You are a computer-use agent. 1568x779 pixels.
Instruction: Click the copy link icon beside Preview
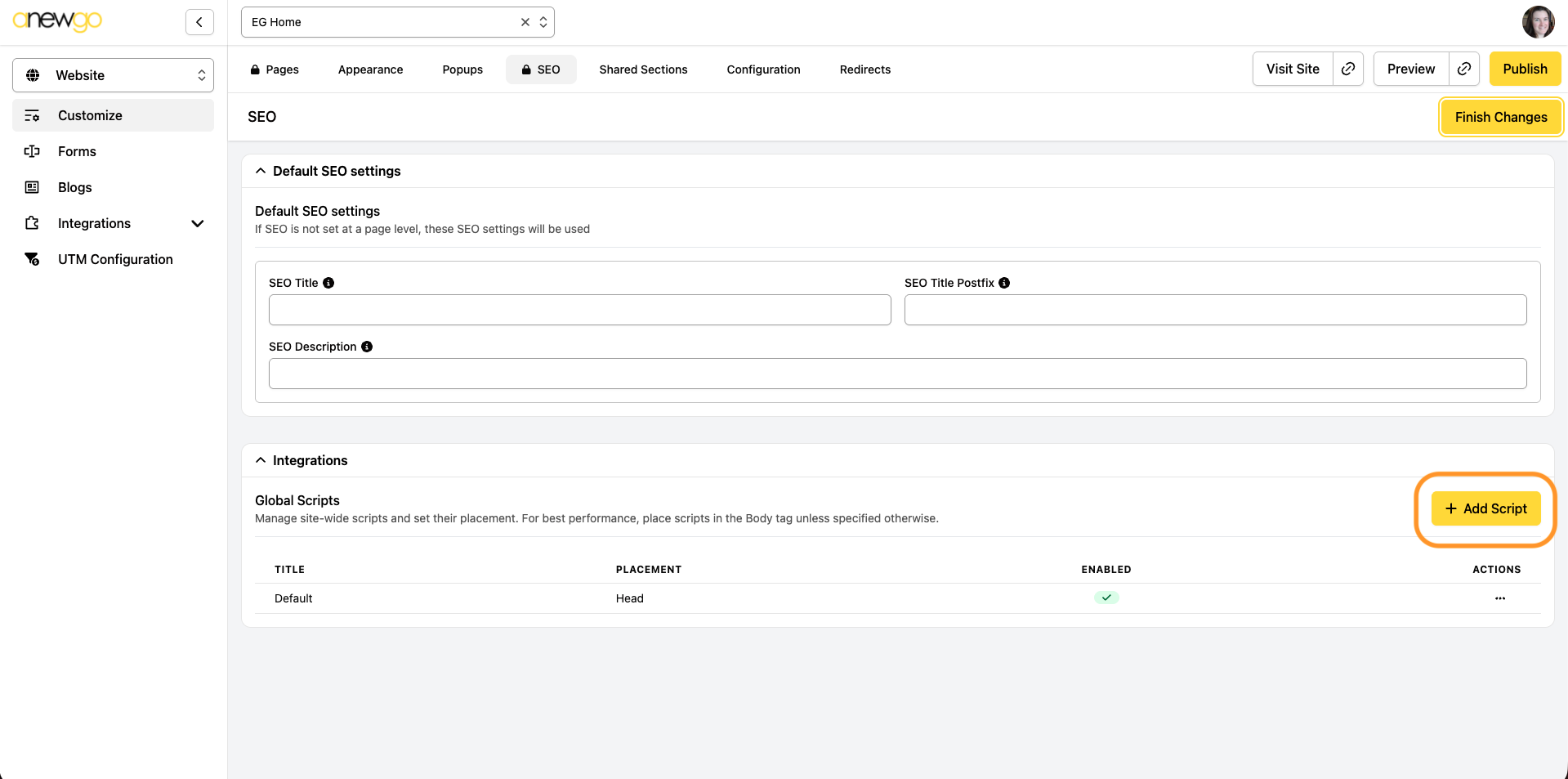[1464, 69]
